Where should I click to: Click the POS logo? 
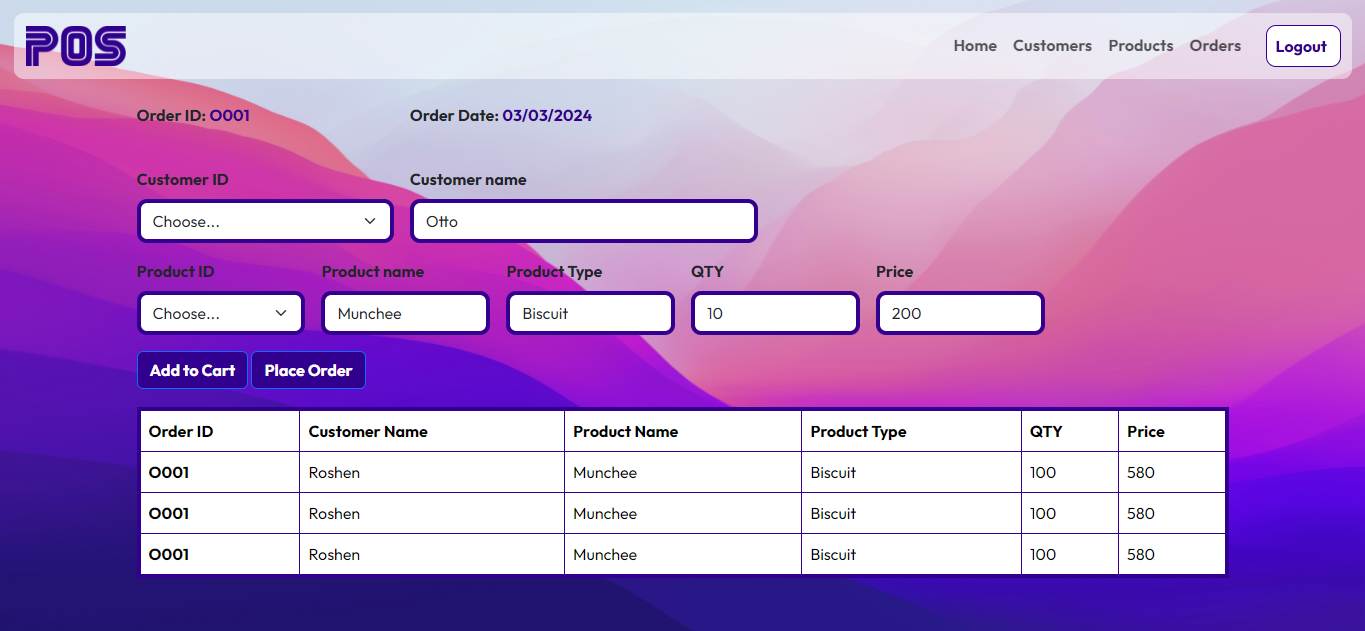[x=76, y=46]
